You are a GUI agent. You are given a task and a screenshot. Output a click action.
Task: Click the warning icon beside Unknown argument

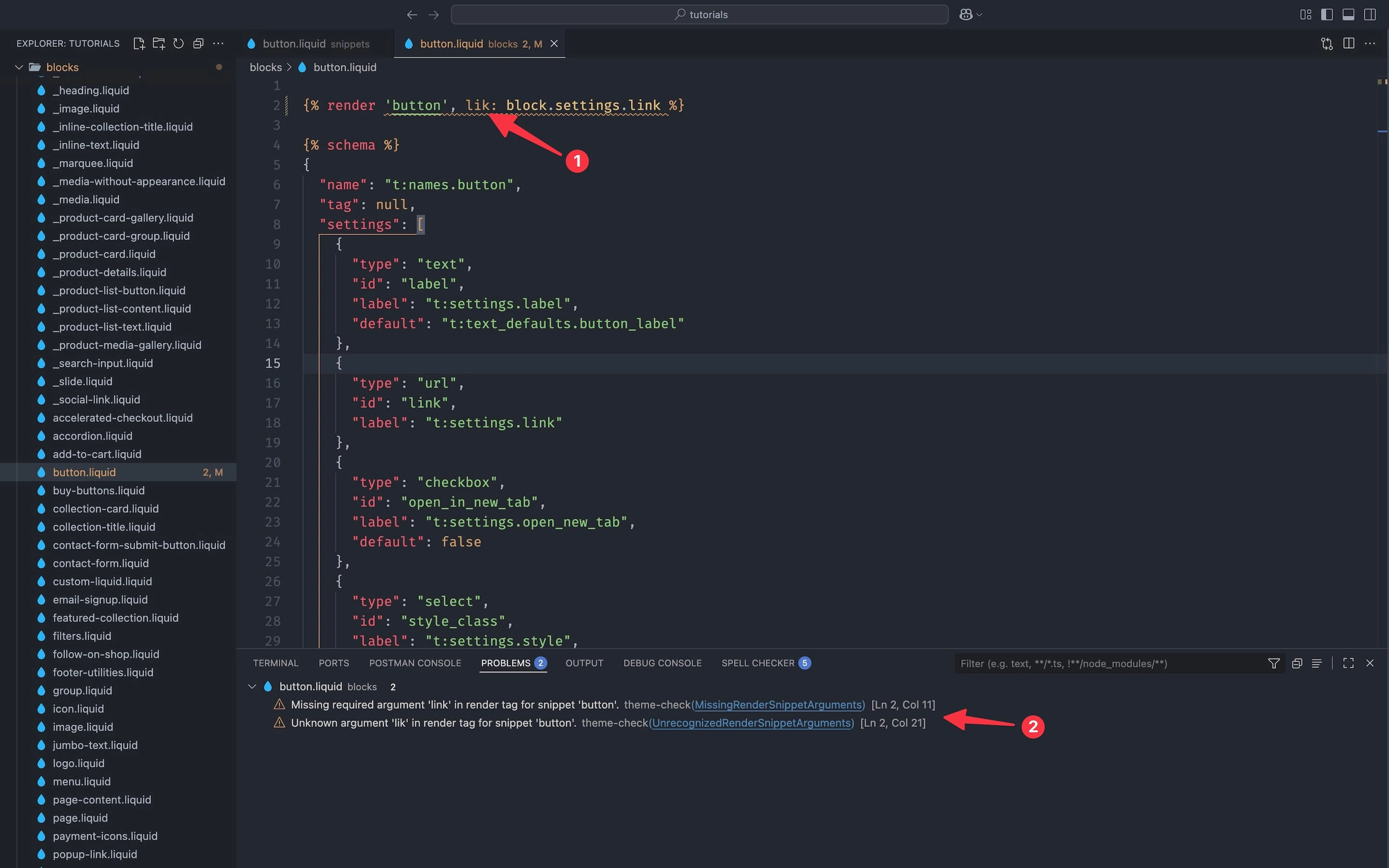coord(280,723)
